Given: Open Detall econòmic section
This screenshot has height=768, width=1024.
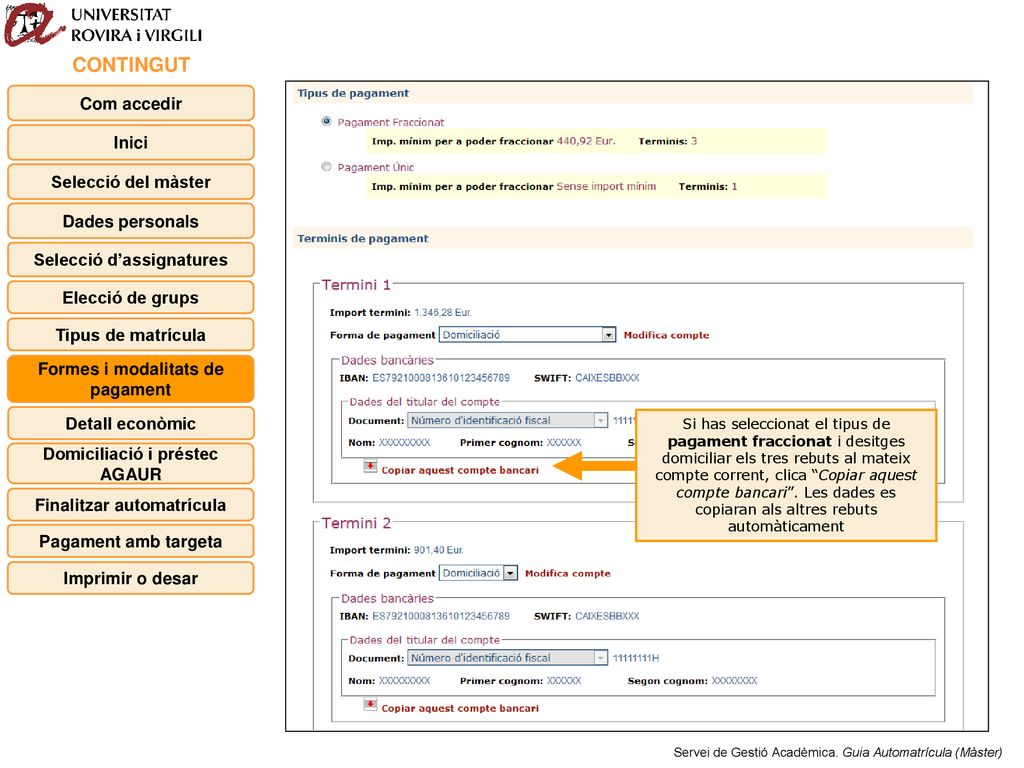Looking at the screenshot, I should point(131,423).
